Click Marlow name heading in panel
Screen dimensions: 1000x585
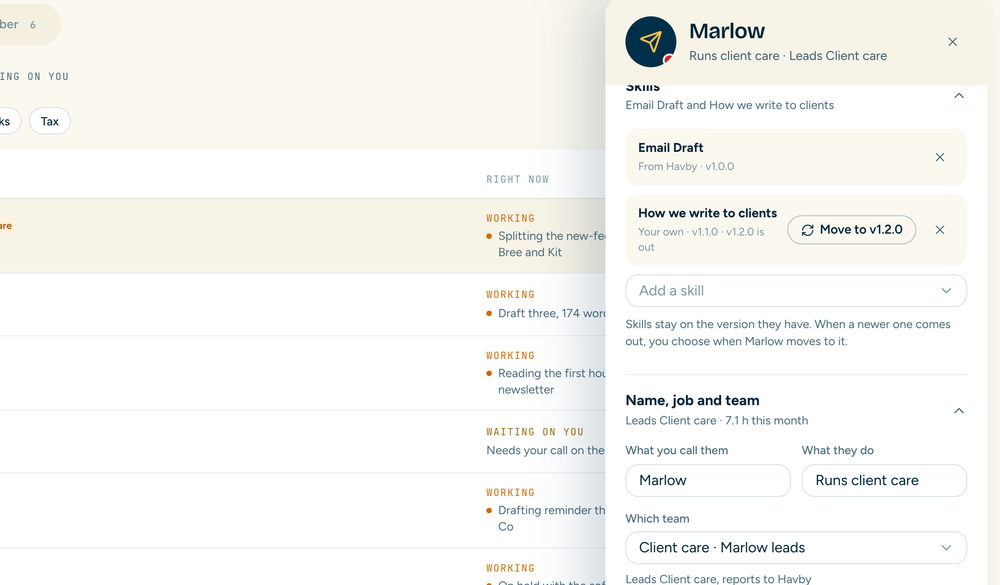pos(726,31)
